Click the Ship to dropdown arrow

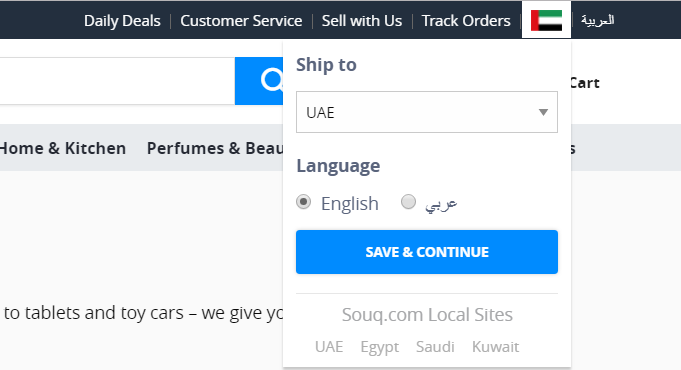(x=543, y=112)
